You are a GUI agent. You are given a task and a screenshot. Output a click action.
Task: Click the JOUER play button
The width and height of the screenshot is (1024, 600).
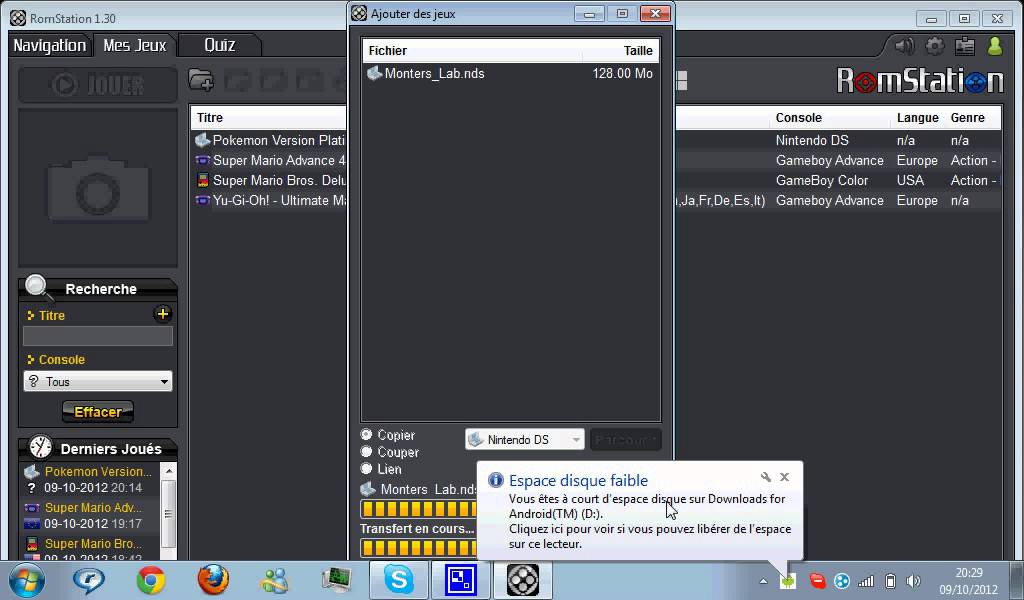pyautogui.click(x=98, y=85)
